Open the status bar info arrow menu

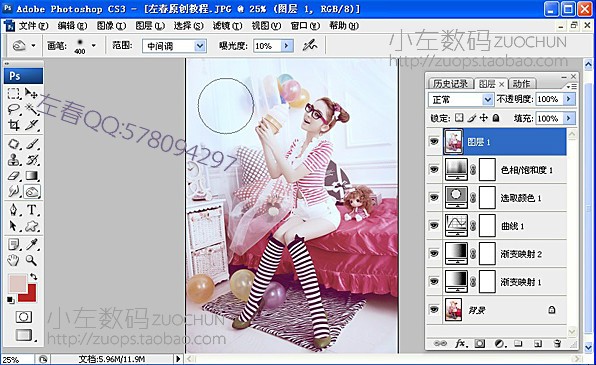coord(178,358)
